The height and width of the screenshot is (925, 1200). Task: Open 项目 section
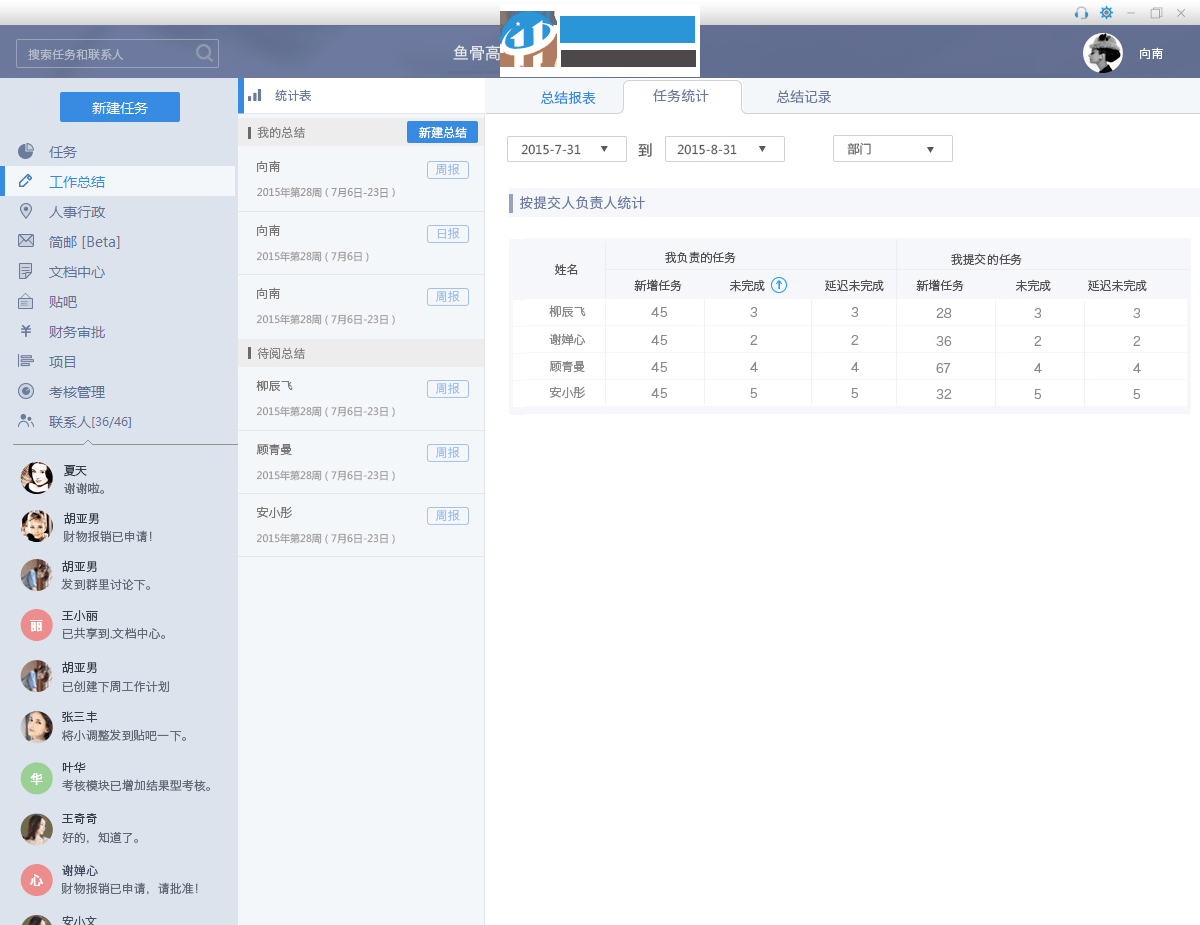point(63,362)
